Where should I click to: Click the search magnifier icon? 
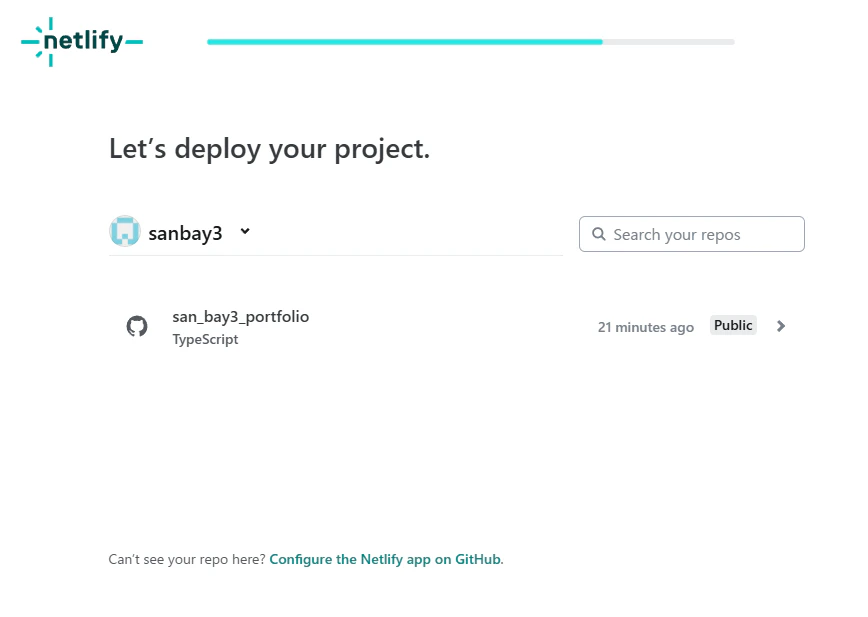click(x=598, y=234)
